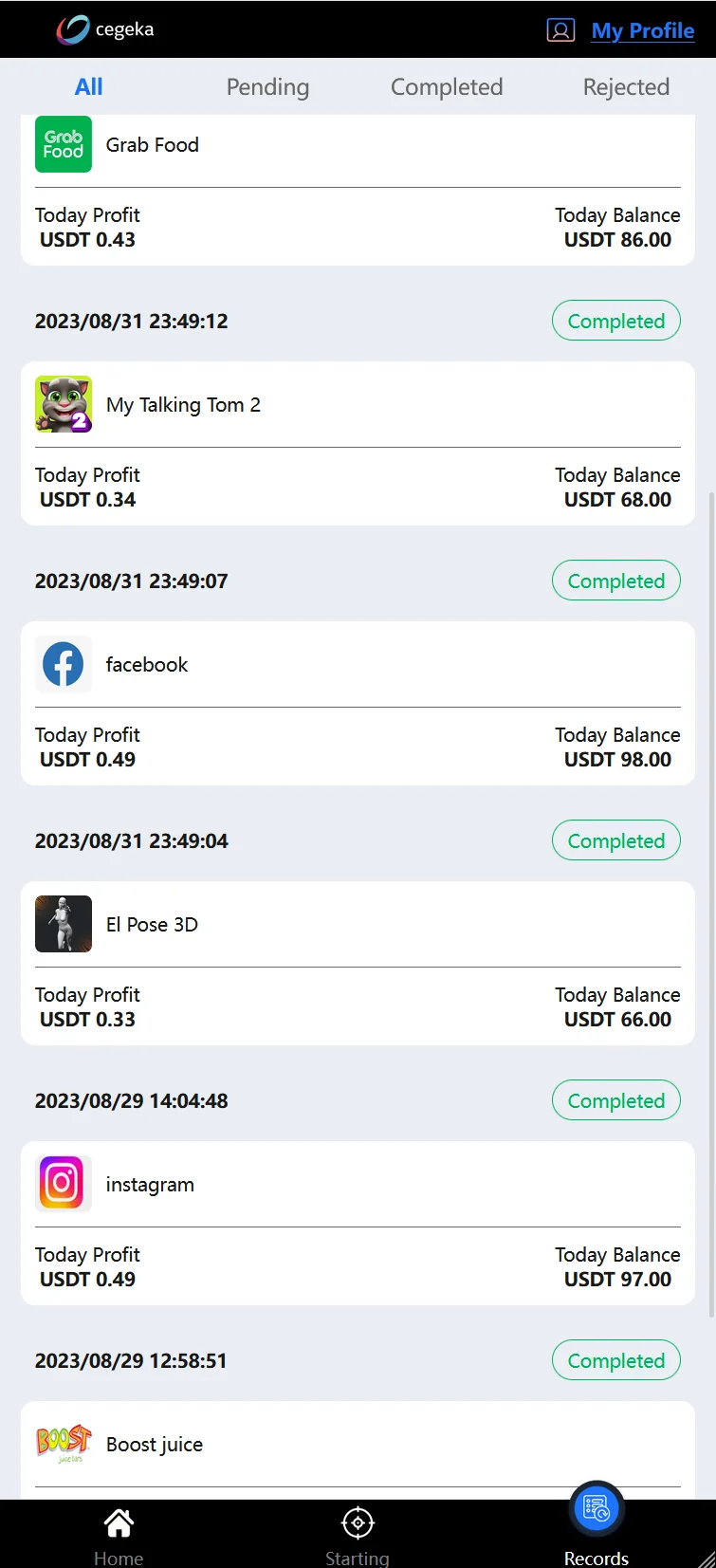This screenshot has height=1568, width=716.
Task: Select the Completed filter tab
Action: [x=447, y=87]
